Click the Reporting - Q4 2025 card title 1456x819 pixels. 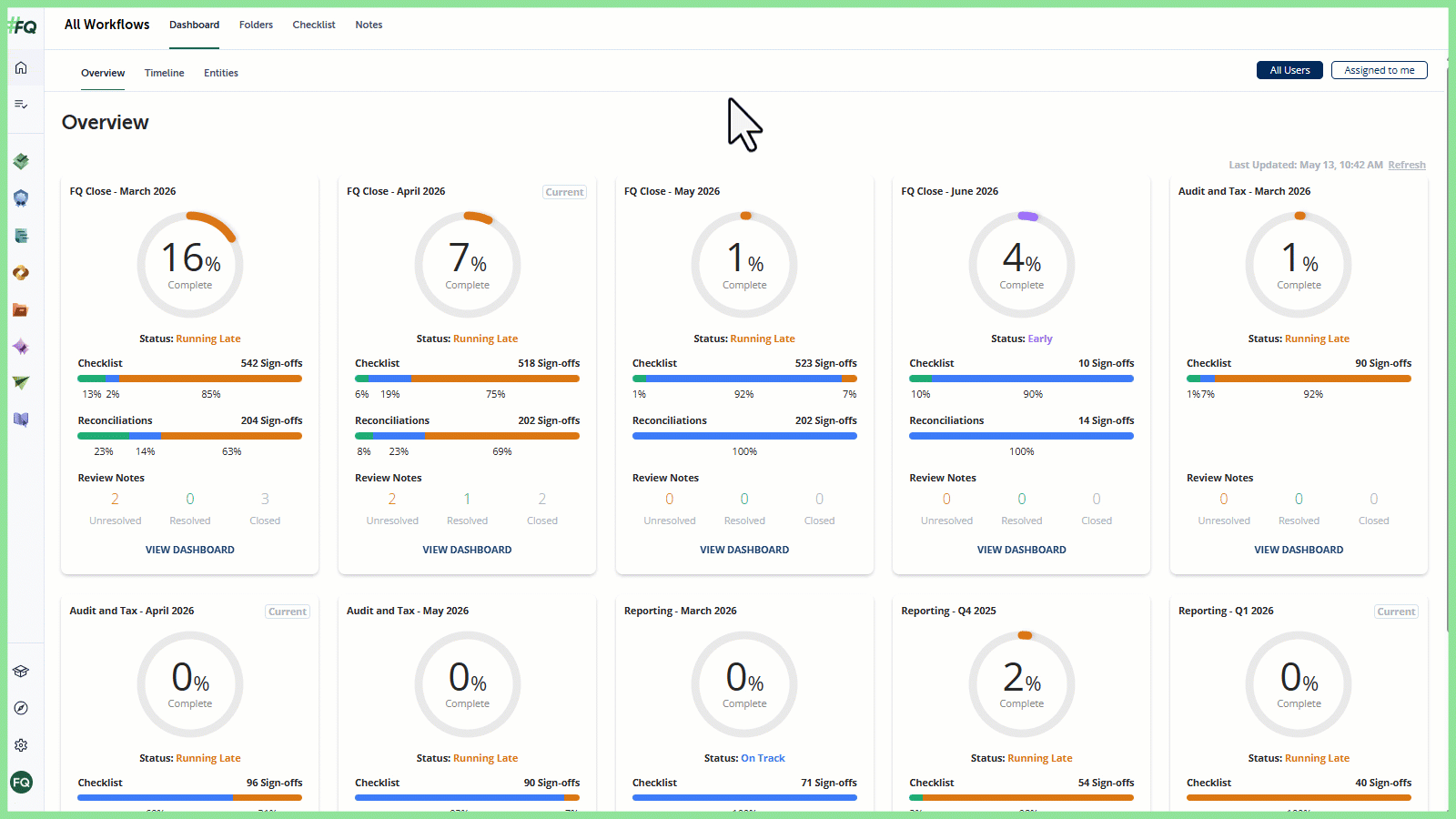coord(948,611)
